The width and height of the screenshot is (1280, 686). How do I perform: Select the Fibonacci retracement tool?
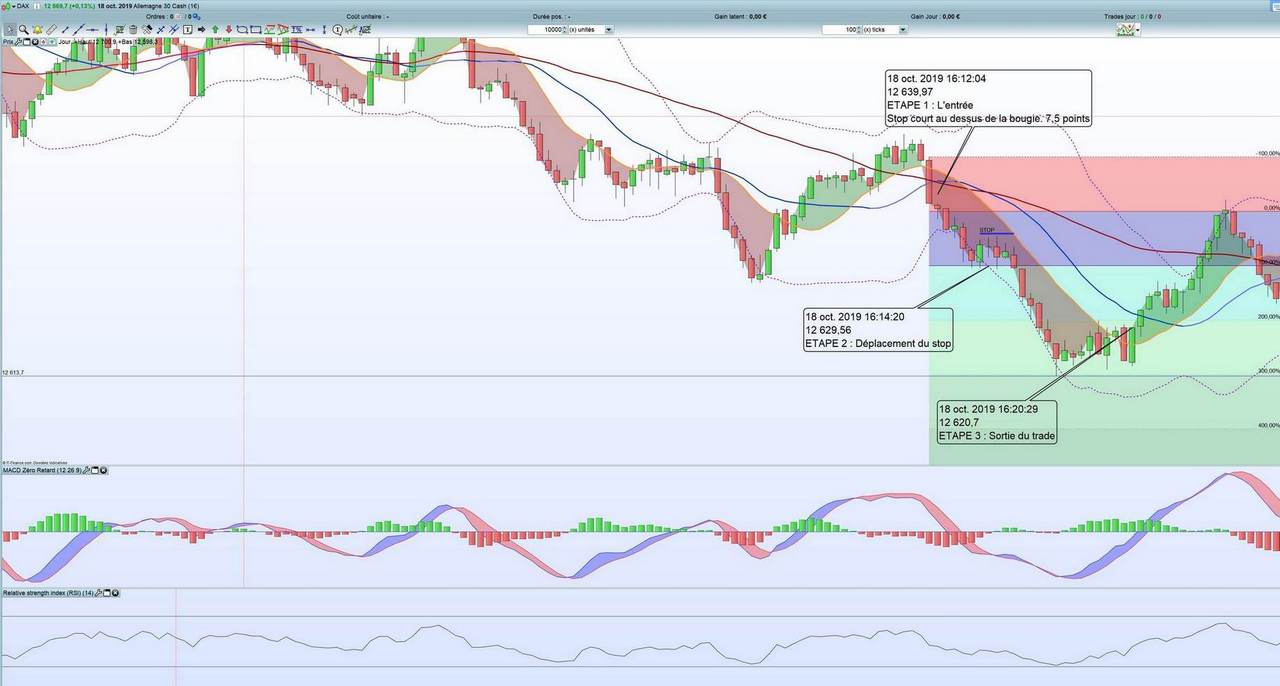(297, 30)
